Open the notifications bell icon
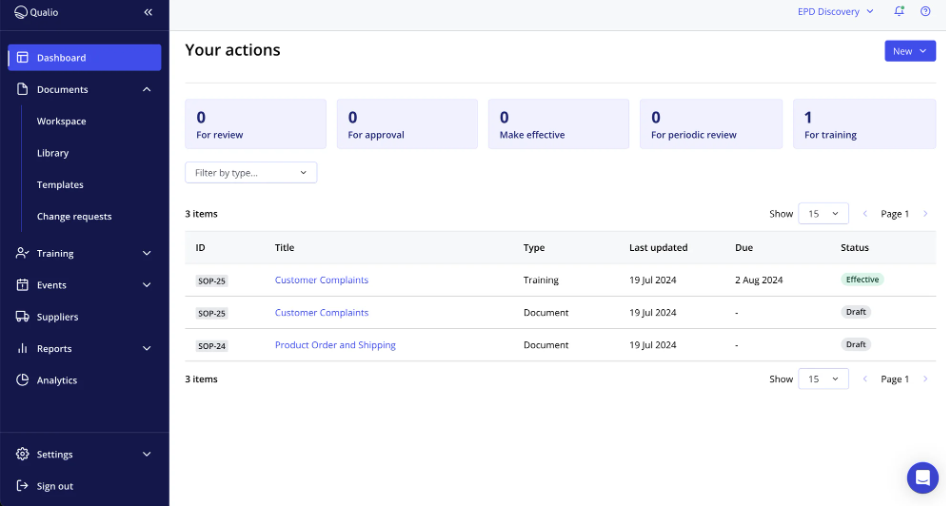Screen dimensions: 946x506 [x=899, y=12]
